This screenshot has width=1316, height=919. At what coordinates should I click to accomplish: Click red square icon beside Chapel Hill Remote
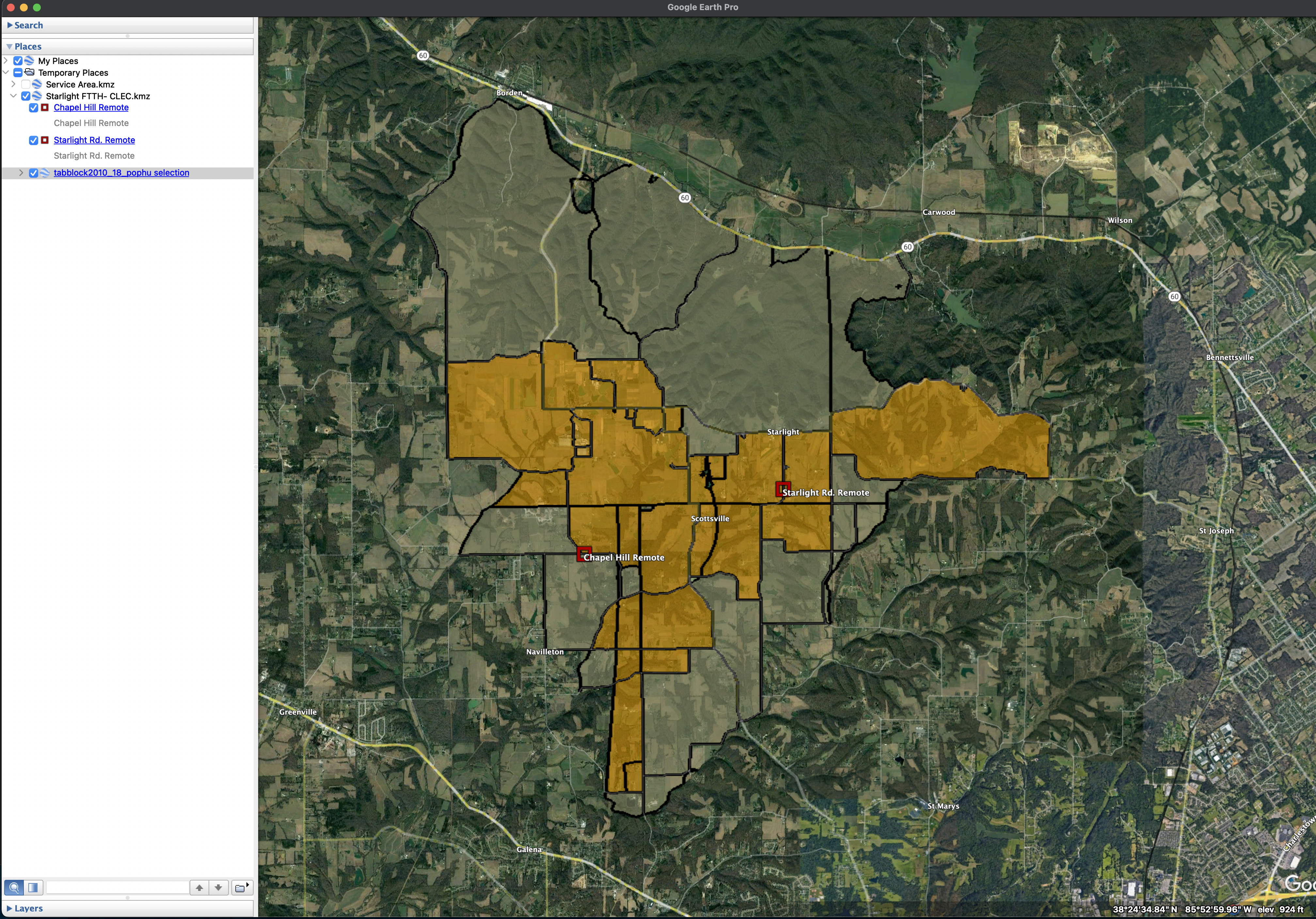pos(45,107)
